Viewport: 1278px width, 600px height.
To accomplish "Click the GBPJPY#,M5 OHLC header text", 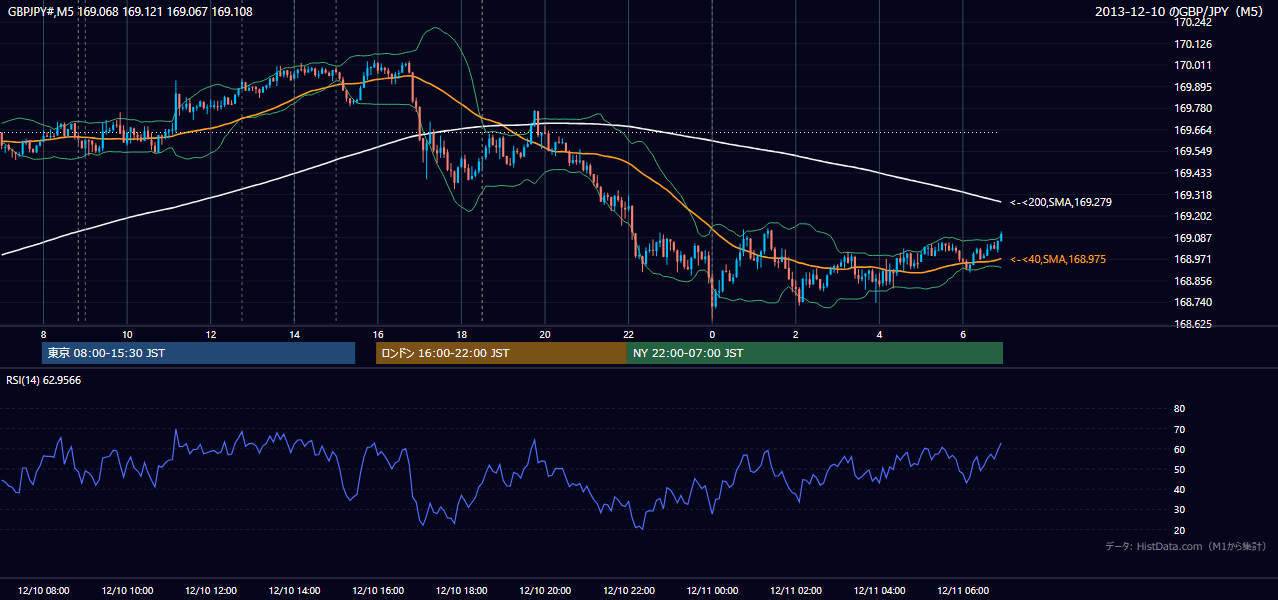I will (x=130, y=12).
